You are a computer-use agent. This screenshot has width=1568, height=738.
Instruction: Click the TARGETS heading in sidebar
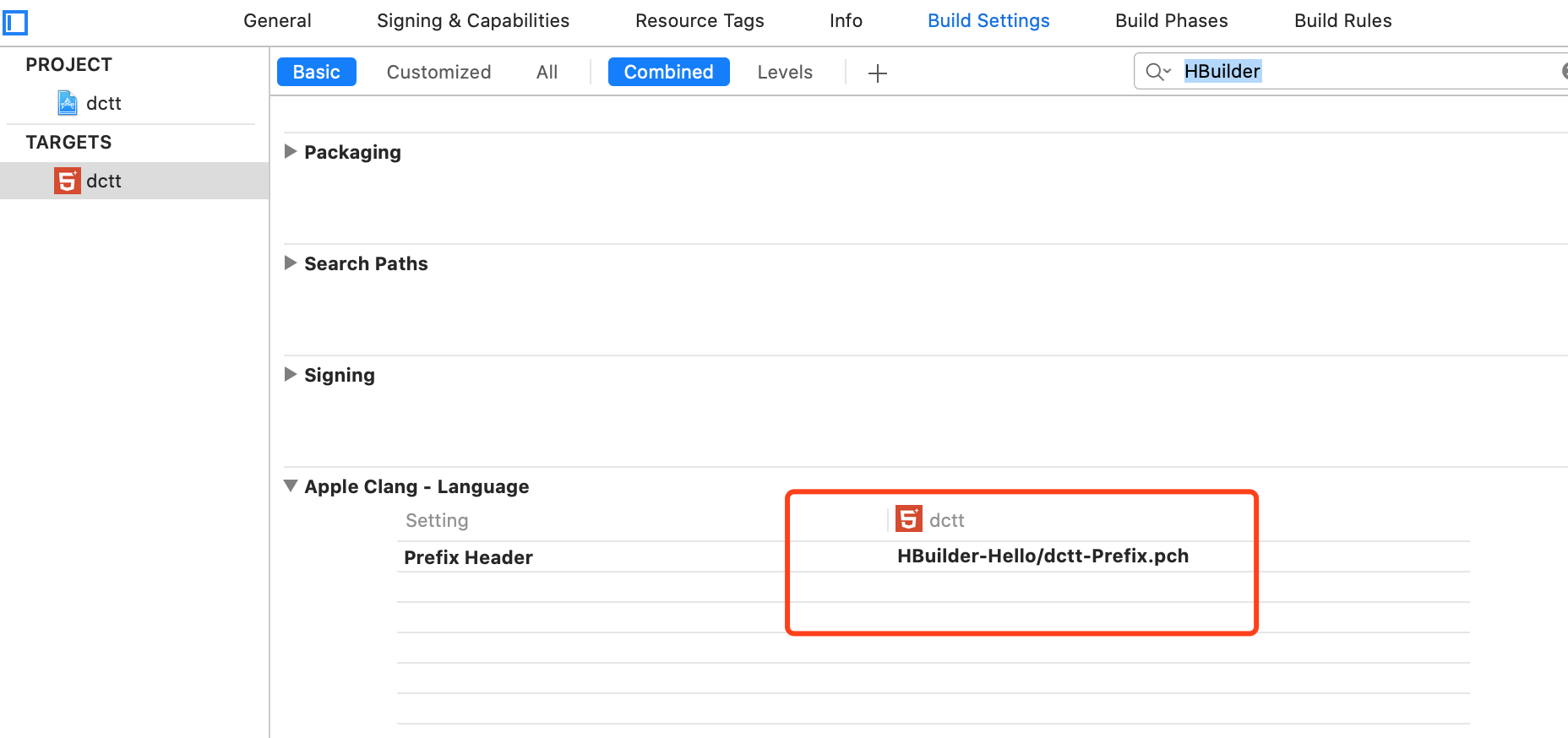[x=68, y=143]
